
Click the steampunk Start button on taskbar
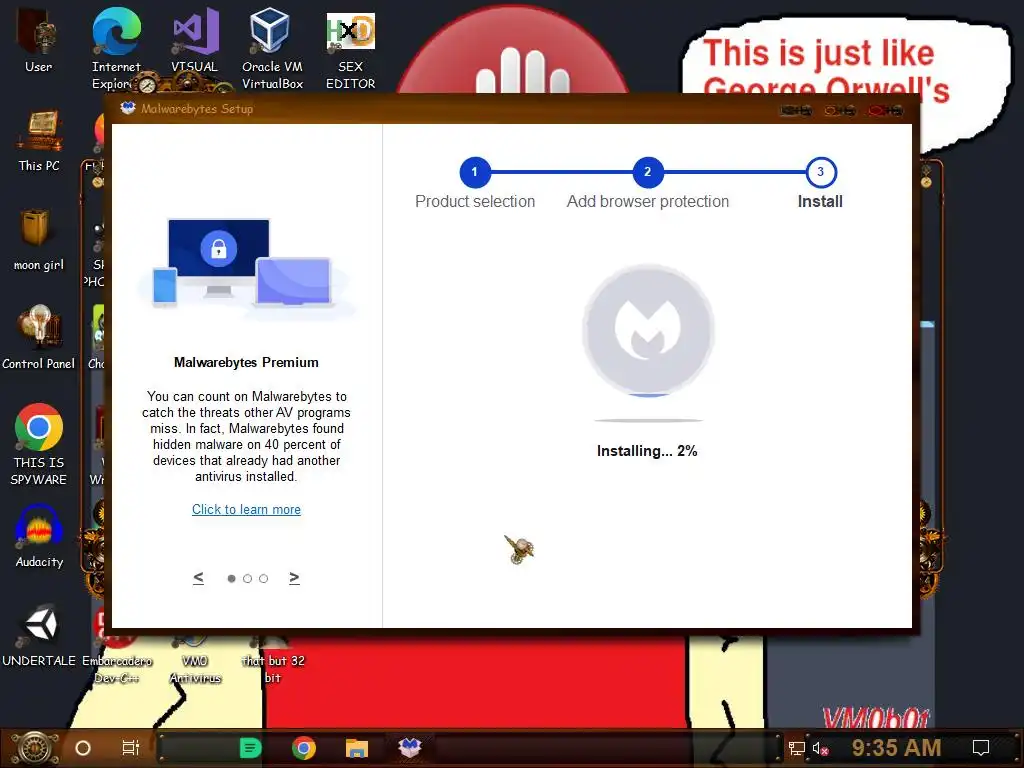pos(34,748)
